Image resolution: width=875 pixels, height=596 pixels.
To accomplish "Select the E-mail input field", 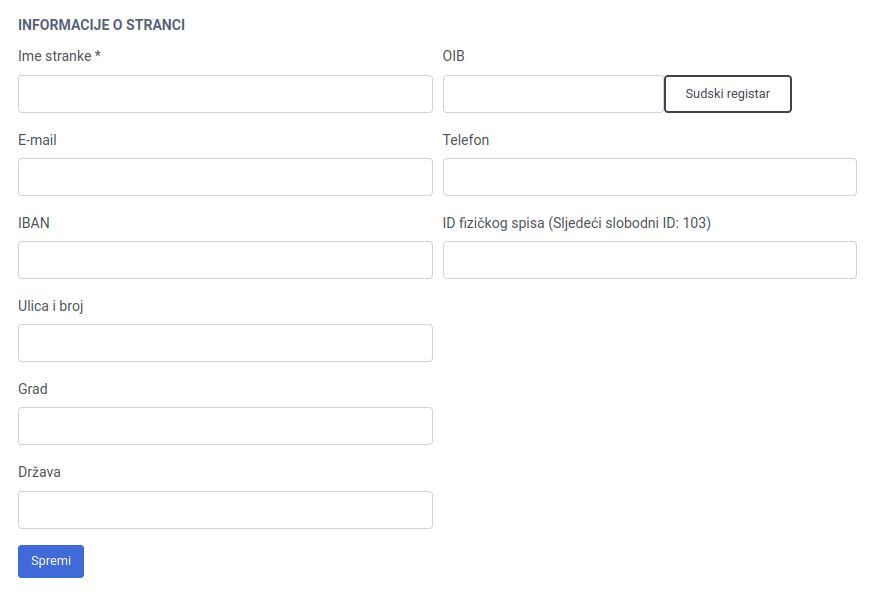I will coord(225,177).
